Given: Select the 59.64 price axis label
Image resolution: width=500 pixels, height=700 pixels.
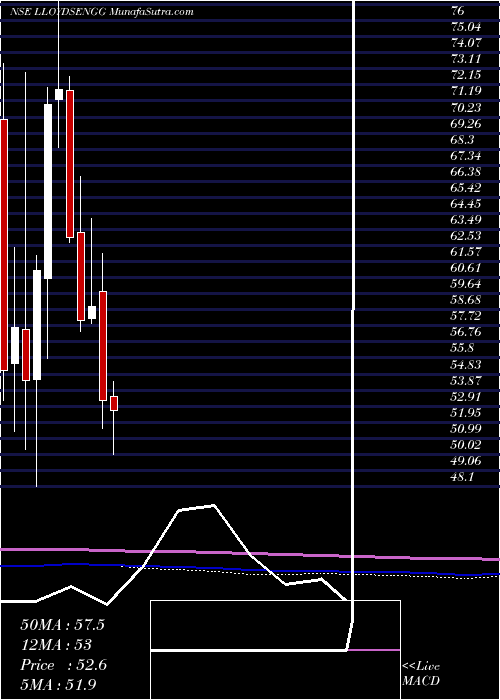Looking at the screenshot, I should click(x=466, y=284).
